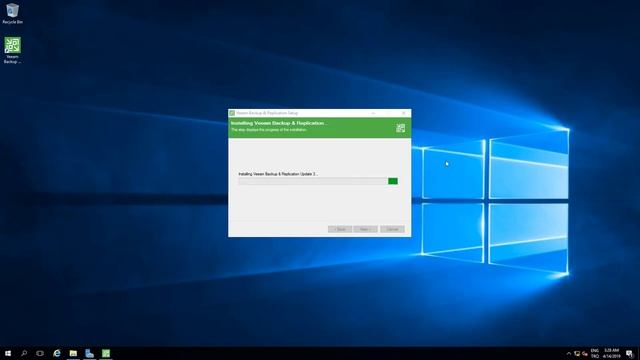Click the Back button in setup
The width and height of the screenshot is (640, 360).
tap(340, 229)
